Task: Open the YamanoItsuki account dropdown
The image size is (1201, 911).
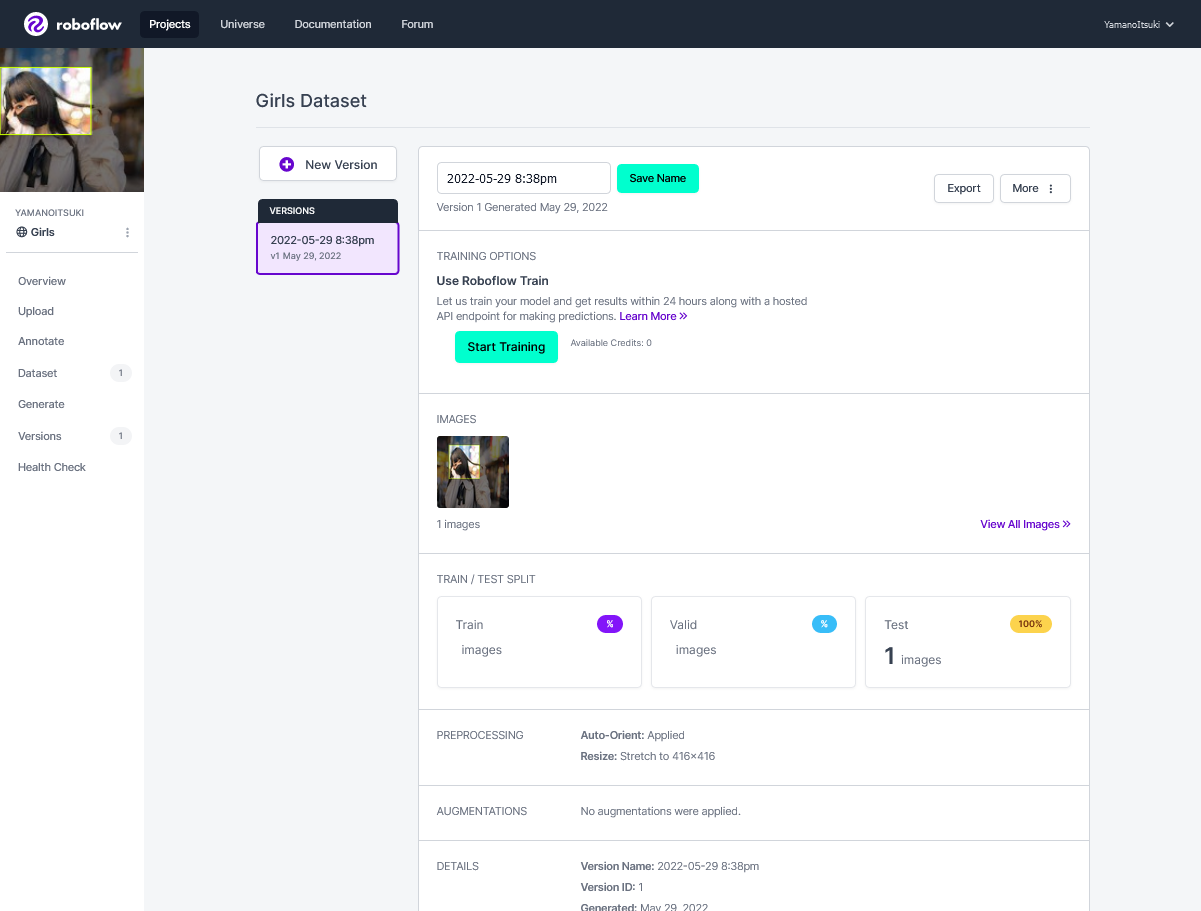Action: 1138,24
